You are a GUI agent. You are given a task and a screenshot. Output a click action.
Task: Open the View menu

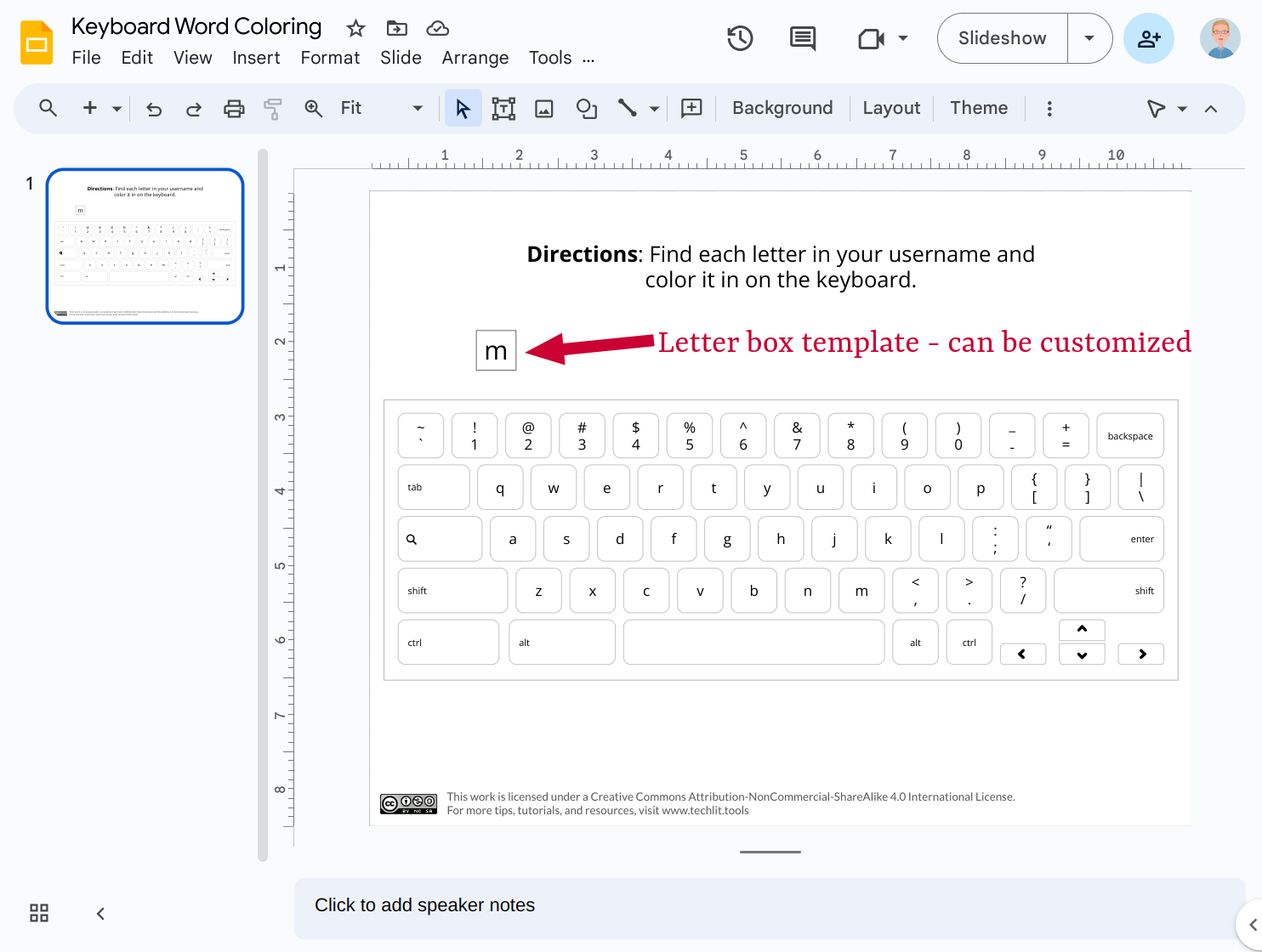tap(193, 58)
